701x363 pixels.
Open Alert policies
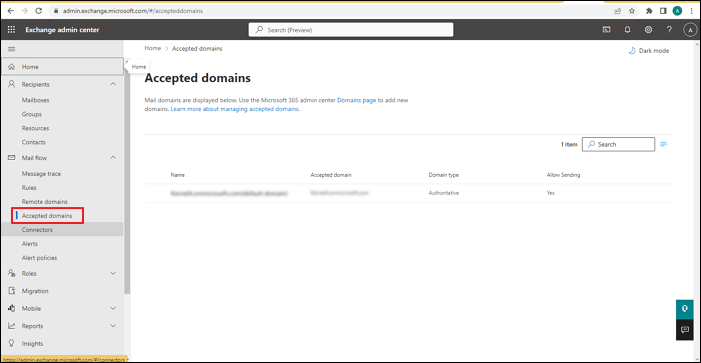[39, 258]
